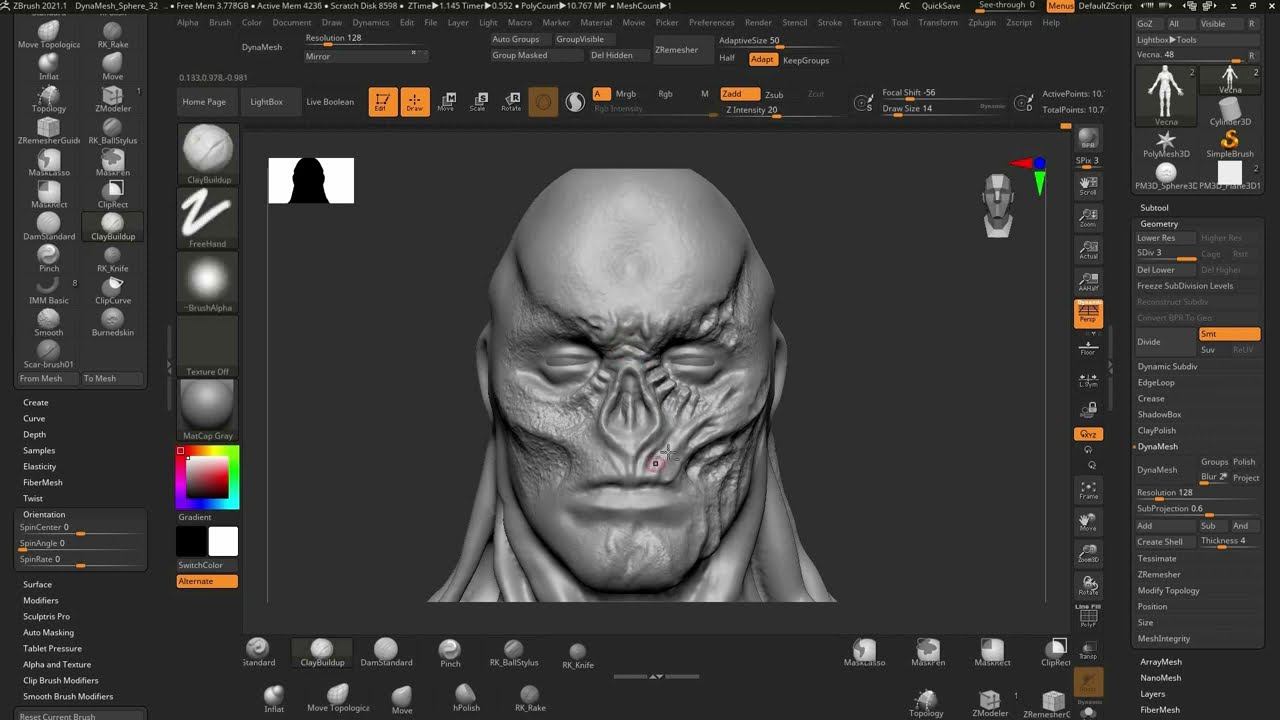Select the ClipCurve brush
Screen dimensions: 1280x720
pyautogui.click(x=113, y=290)
